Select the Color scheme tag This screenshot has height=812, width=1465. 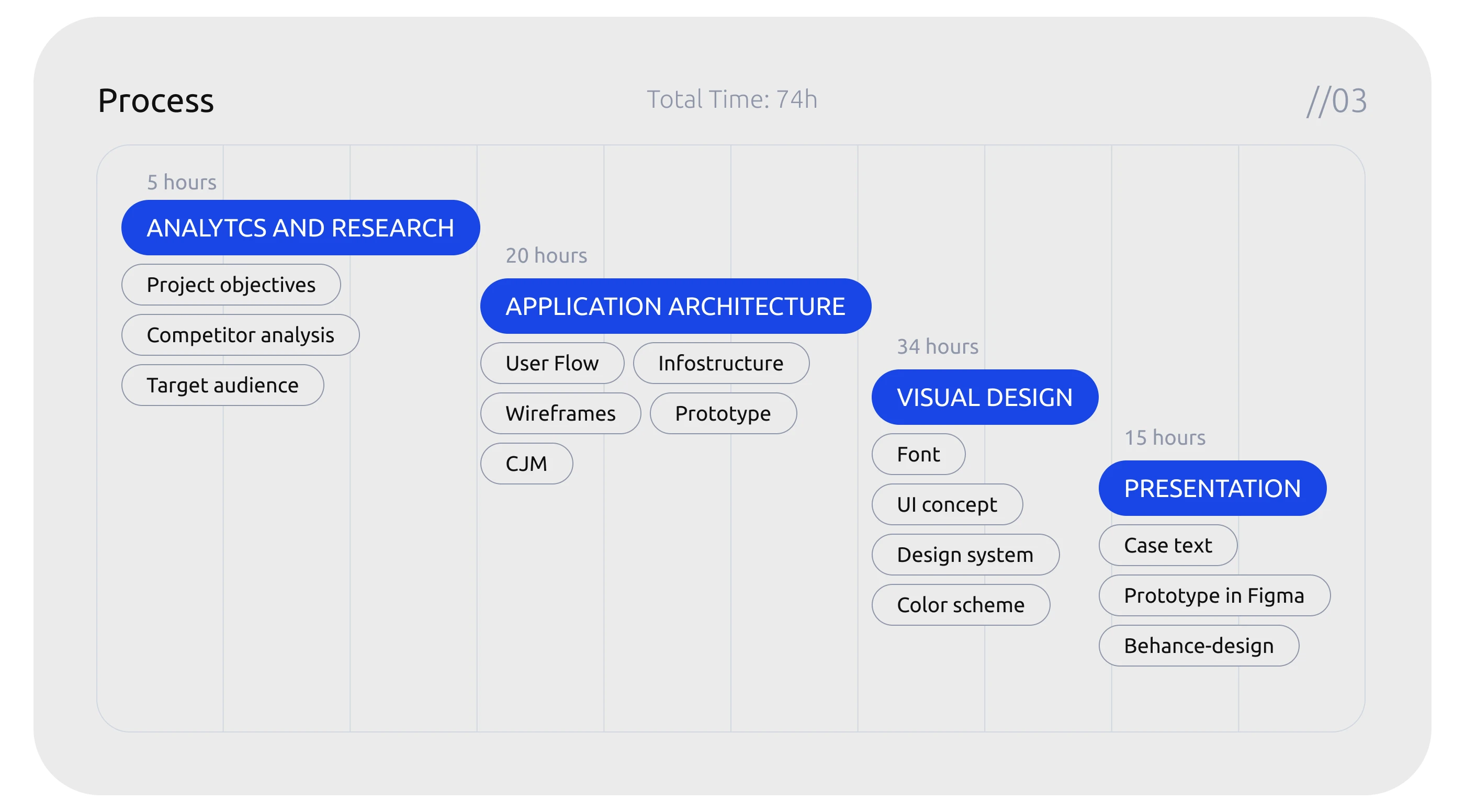point(960,604)
